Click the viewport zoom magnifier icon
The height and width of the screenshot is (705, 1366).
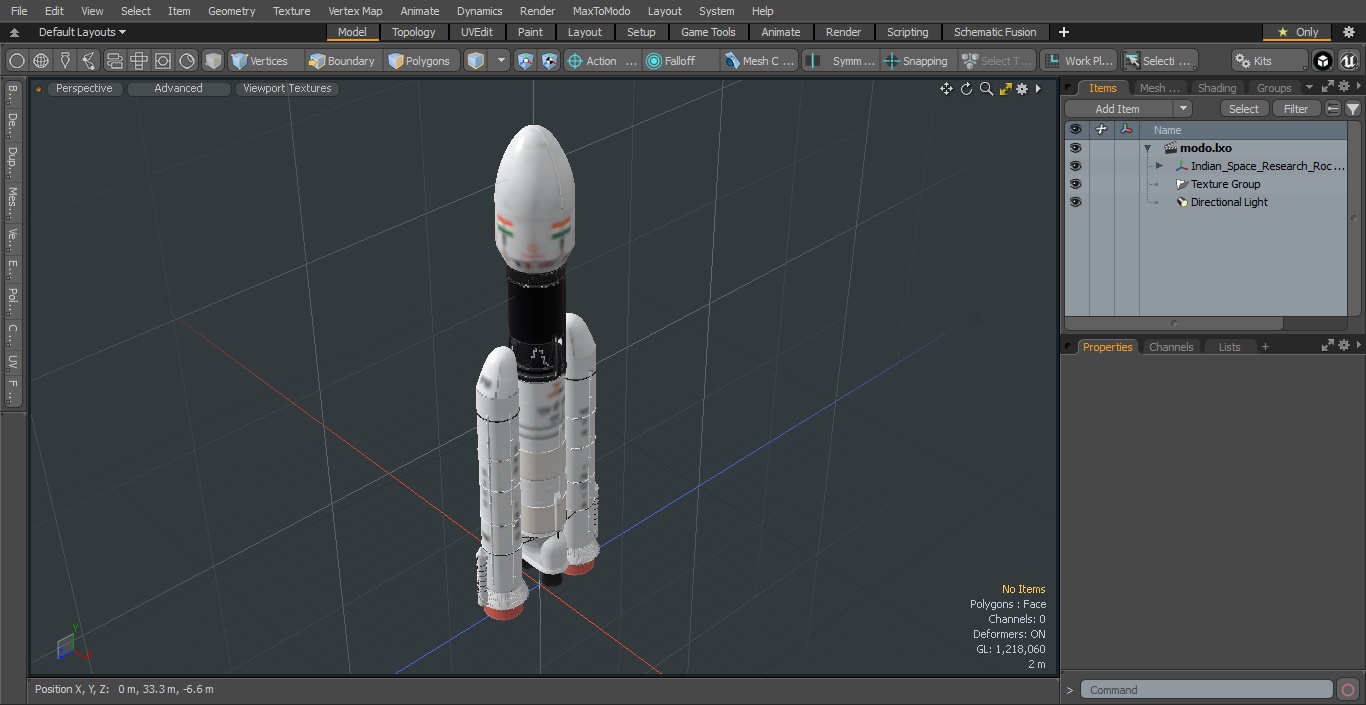[986, 89]
